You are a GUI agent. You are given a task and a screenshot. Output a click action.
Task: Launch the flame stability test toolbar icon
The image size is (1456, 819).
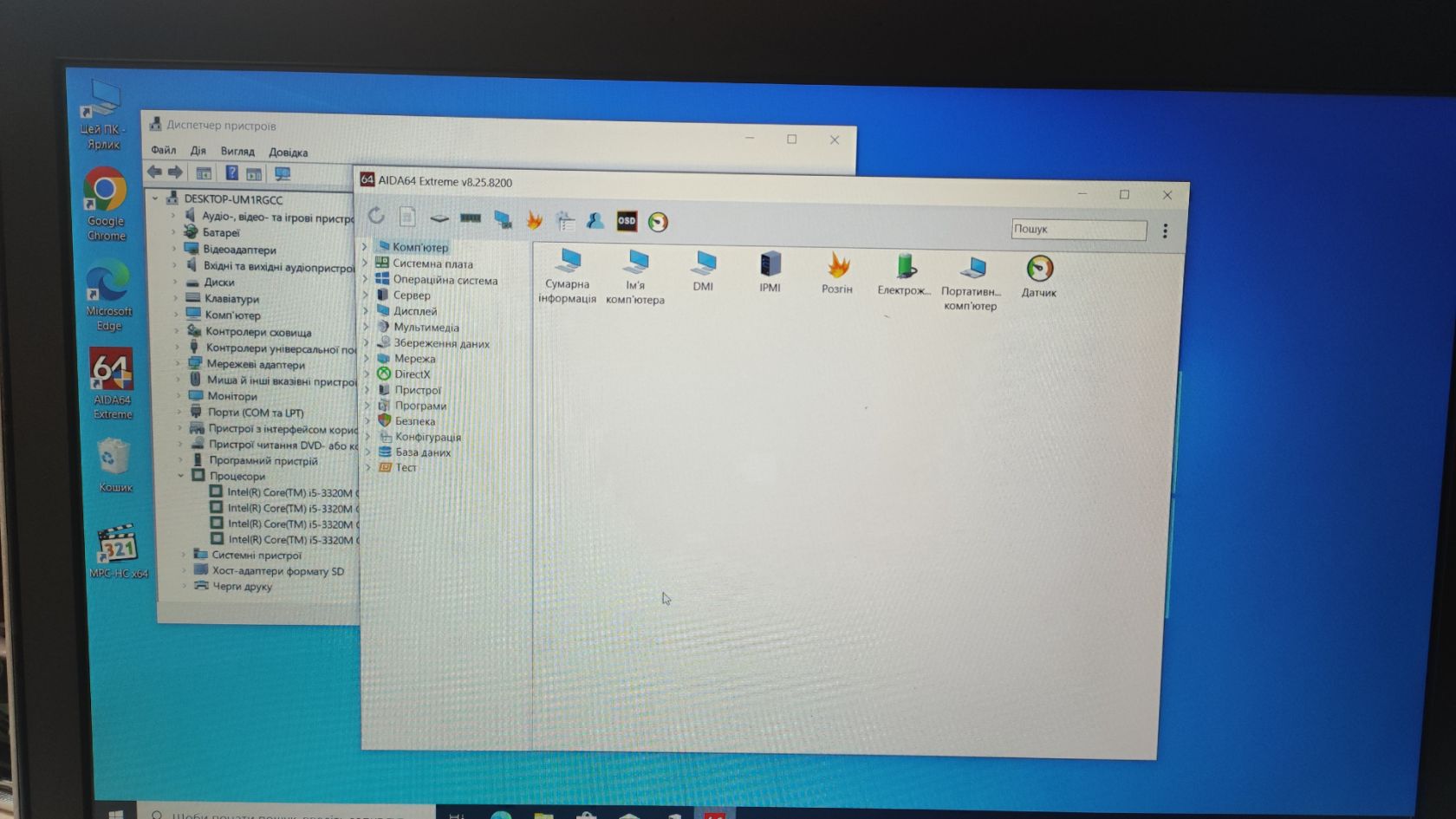[x=535, y=220]
